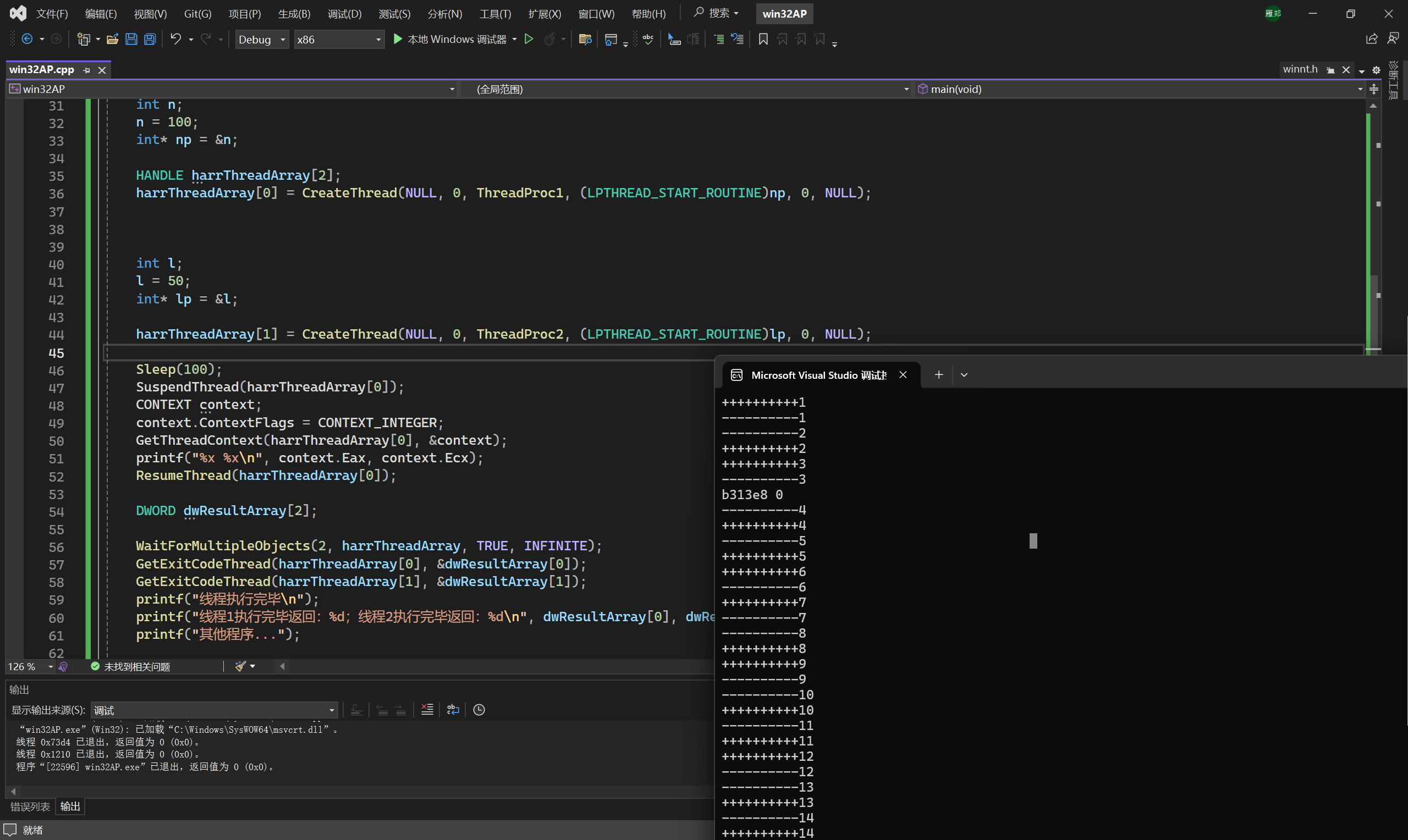Add new tab in debug console window

939,375
